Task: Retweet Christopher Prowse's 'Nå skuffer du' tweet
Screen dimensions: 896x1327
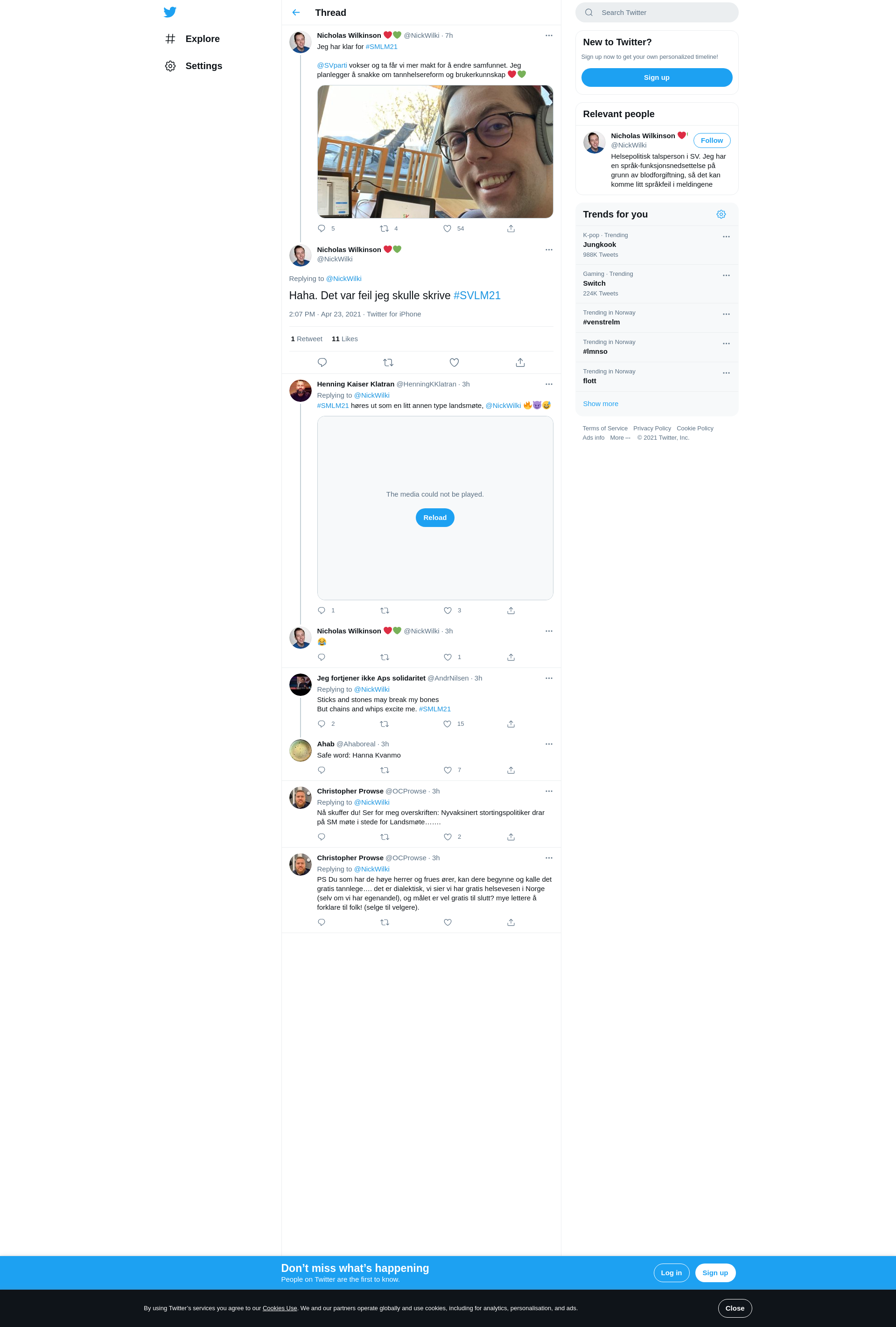Action: click(385, 837)
